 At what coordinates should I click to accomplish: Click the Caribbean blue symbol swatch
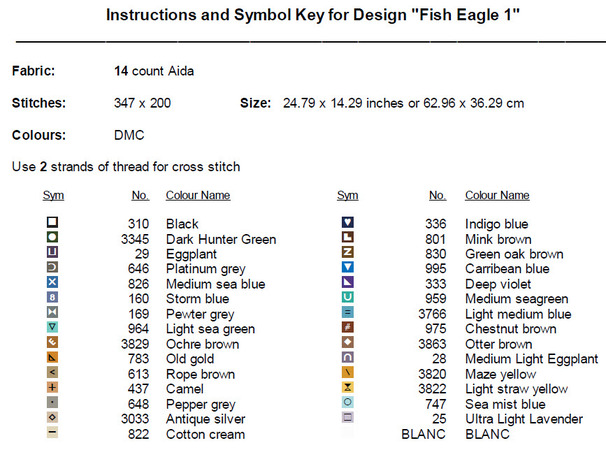pyautogui.click(x=348, y=268)
